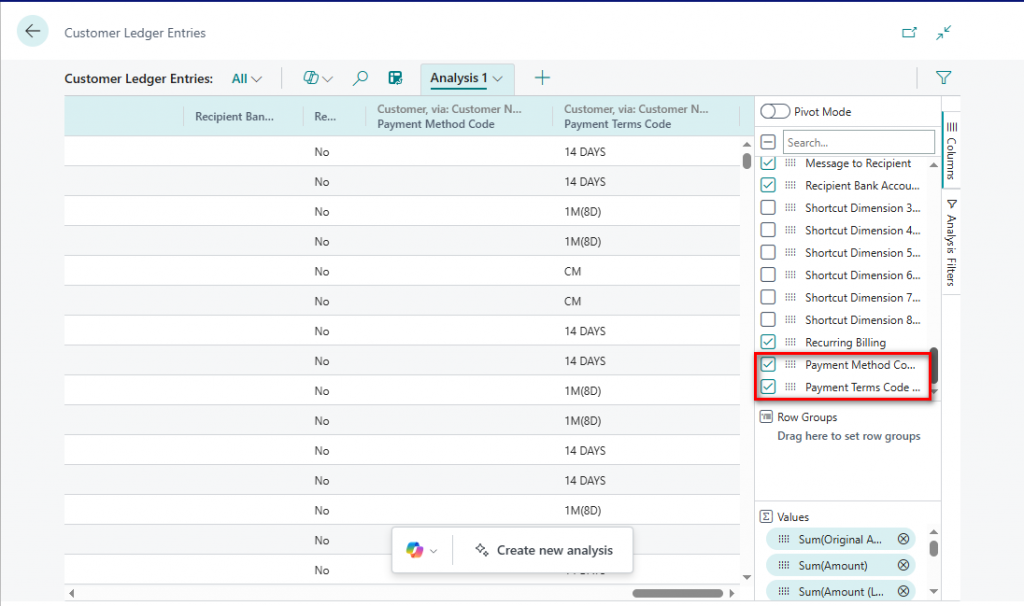Click the back arrow button

tap(33, 32)
